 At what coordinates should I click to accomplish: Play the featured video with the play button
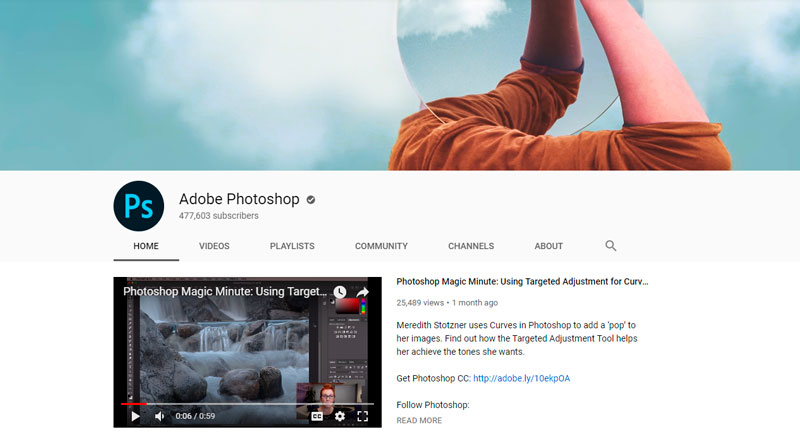click(135, 416)
